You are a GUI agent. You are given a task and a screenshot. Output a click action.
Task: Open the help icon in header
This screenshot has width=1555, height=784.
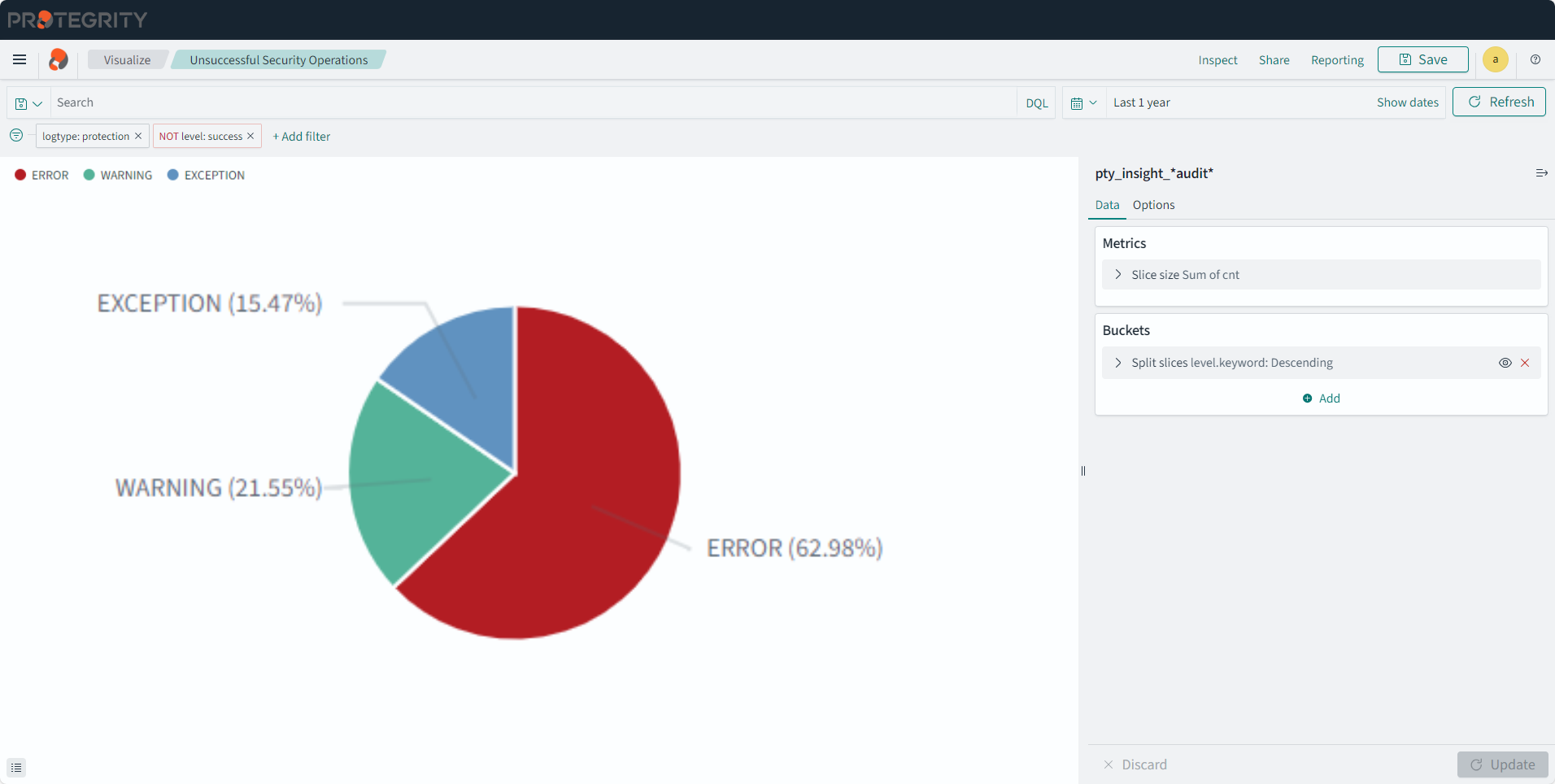1535,59
